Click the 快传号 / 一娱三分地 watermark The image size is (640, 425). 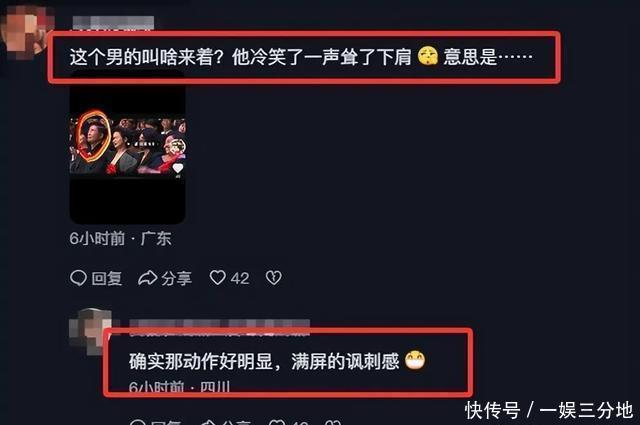549,410
